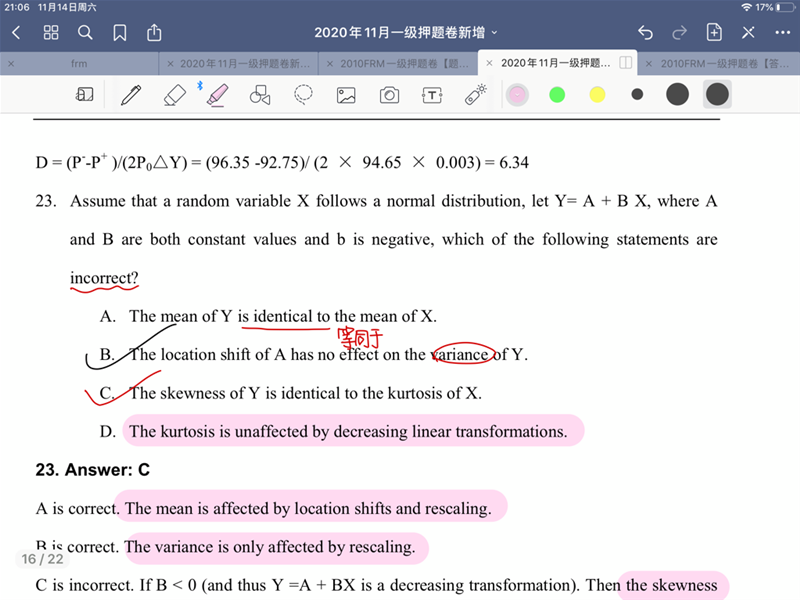
Task: Open the more options ellipsis menu
Action: tap(783, 33)
